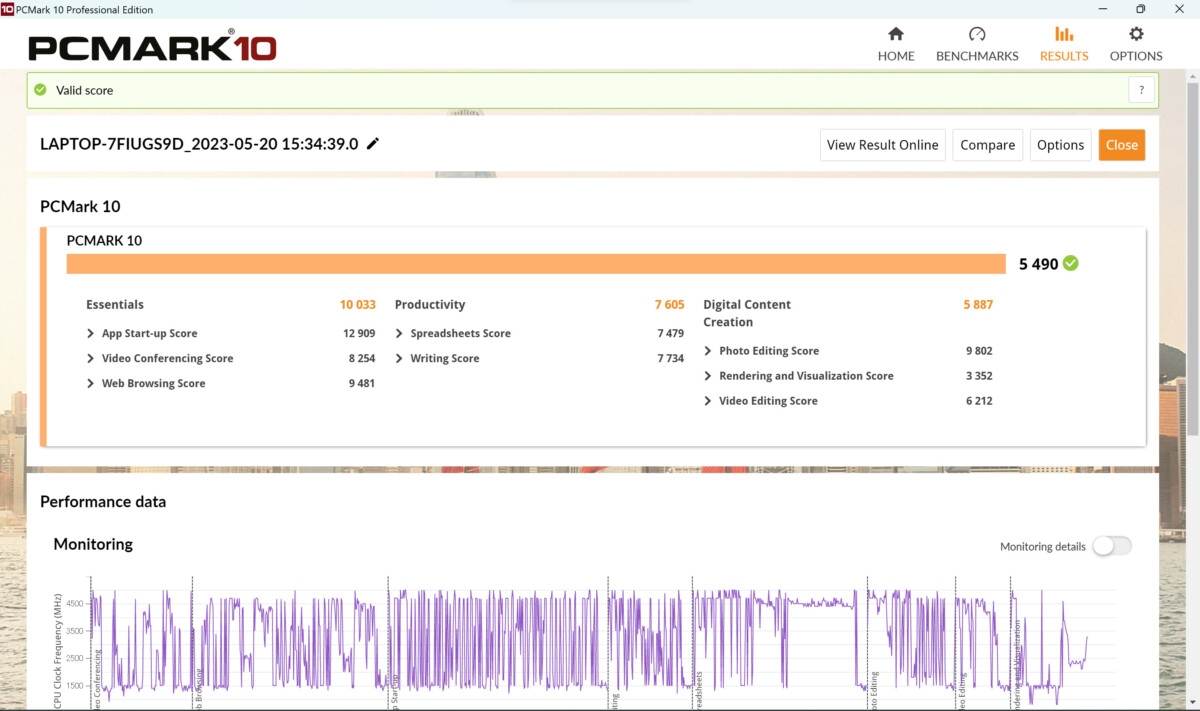Click the Valid score message
The image size is (1200, 711).
84,90
